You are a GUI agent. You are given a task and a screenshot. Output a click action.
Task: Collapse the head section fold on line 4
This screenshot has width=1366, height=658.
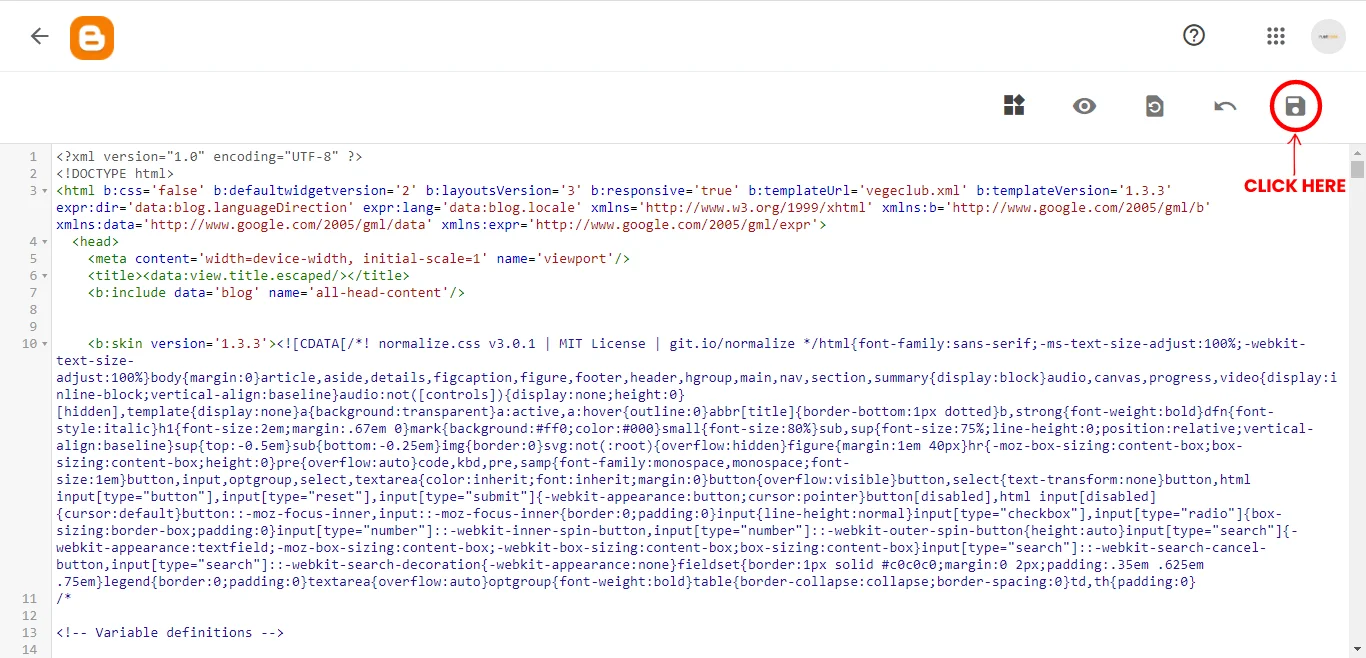[44, 241]
